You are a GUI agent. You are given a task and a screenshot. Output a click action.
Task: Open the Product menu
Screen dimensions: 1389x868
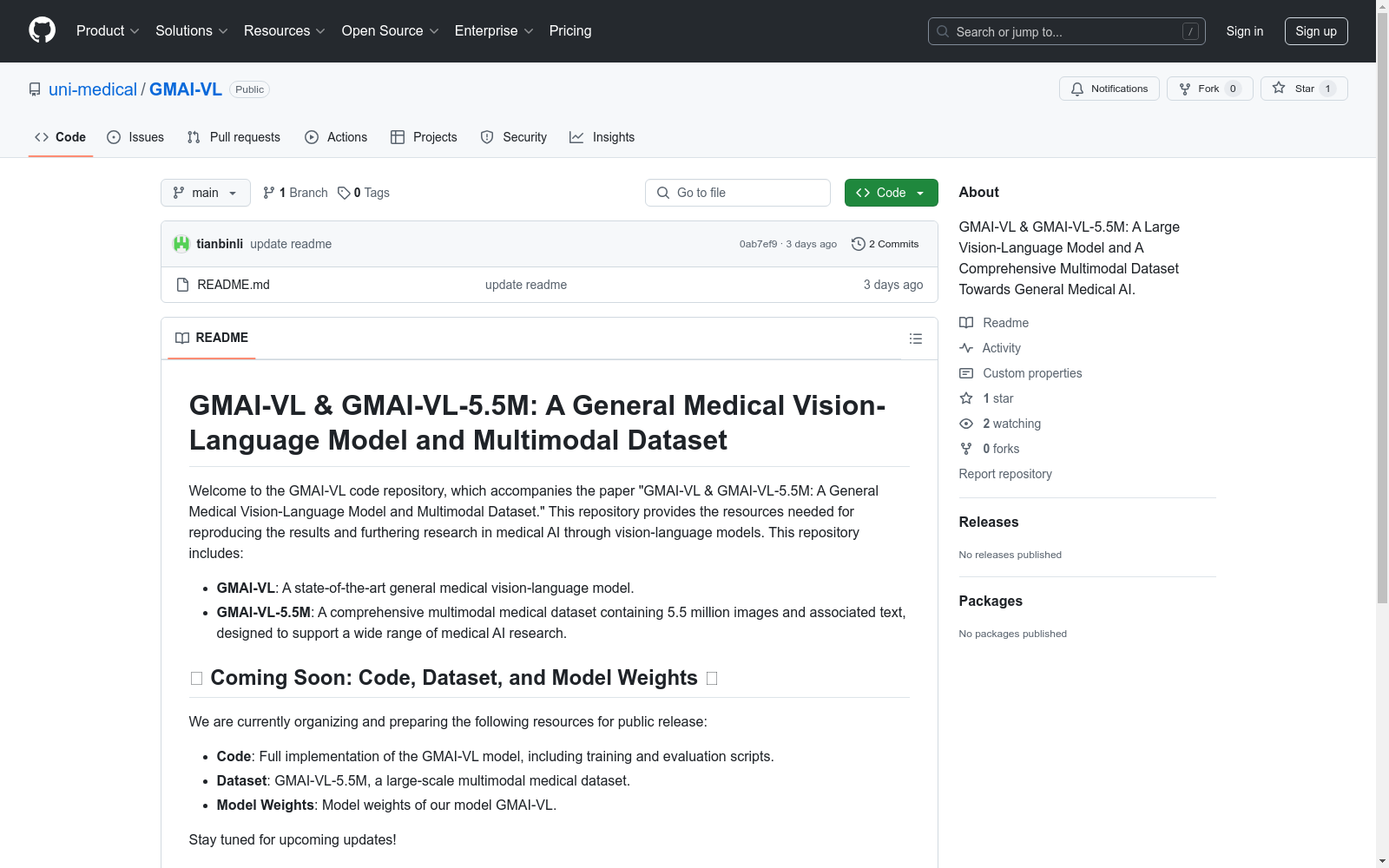pyautogui.click(x=108, y=31)
